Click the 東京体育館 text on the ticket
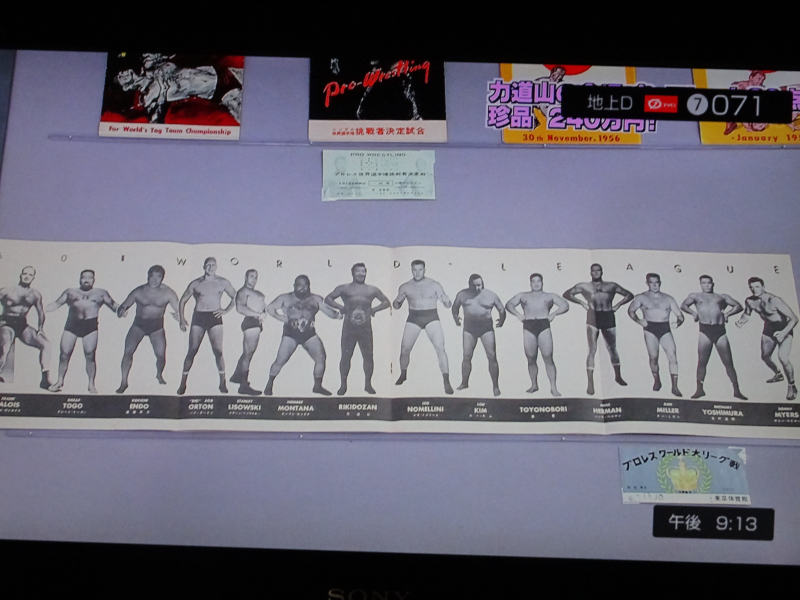The image size is (800, 600). (730, 498)
